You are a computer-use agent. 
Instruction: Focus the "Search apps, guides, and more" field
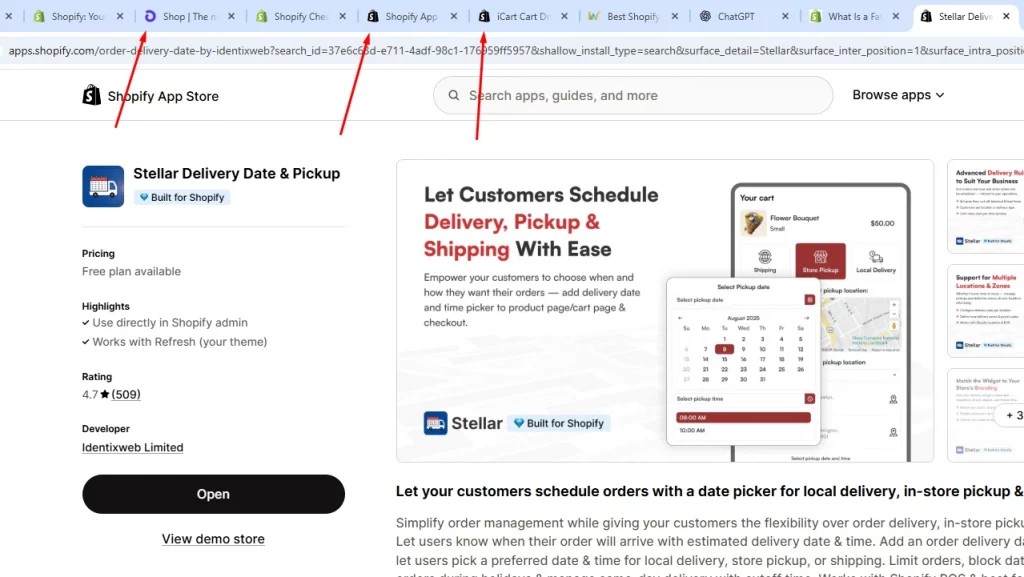click(x=633, y=95)
